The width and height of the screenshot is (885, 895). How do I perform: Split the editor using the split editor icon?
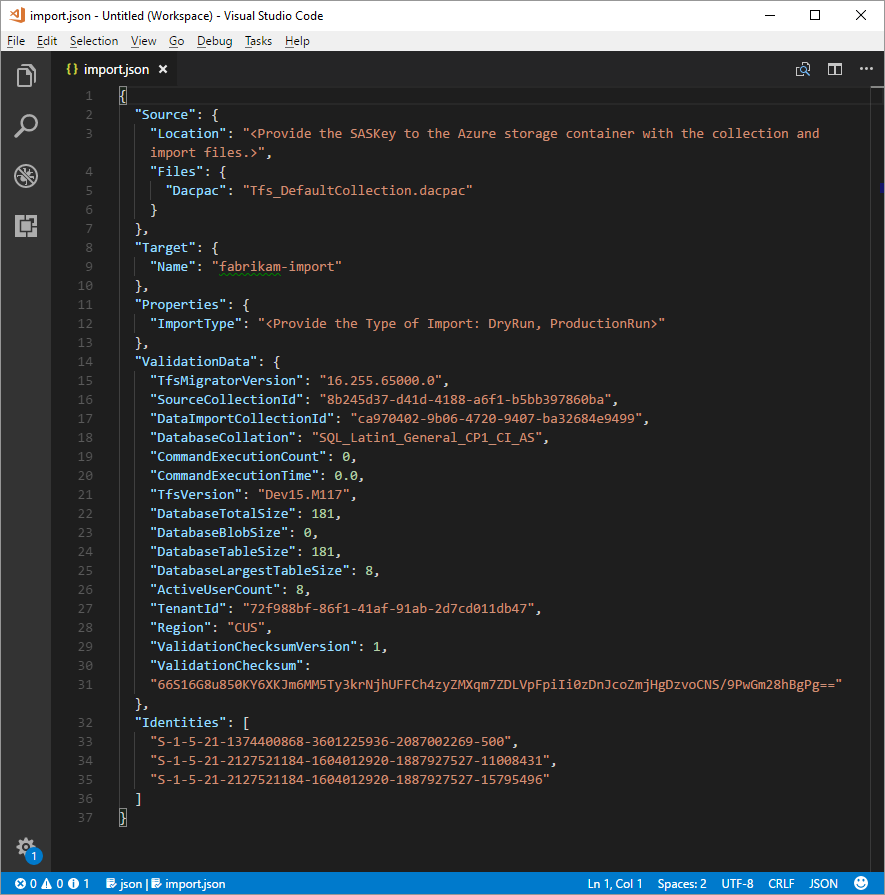[x=835, y=69]
